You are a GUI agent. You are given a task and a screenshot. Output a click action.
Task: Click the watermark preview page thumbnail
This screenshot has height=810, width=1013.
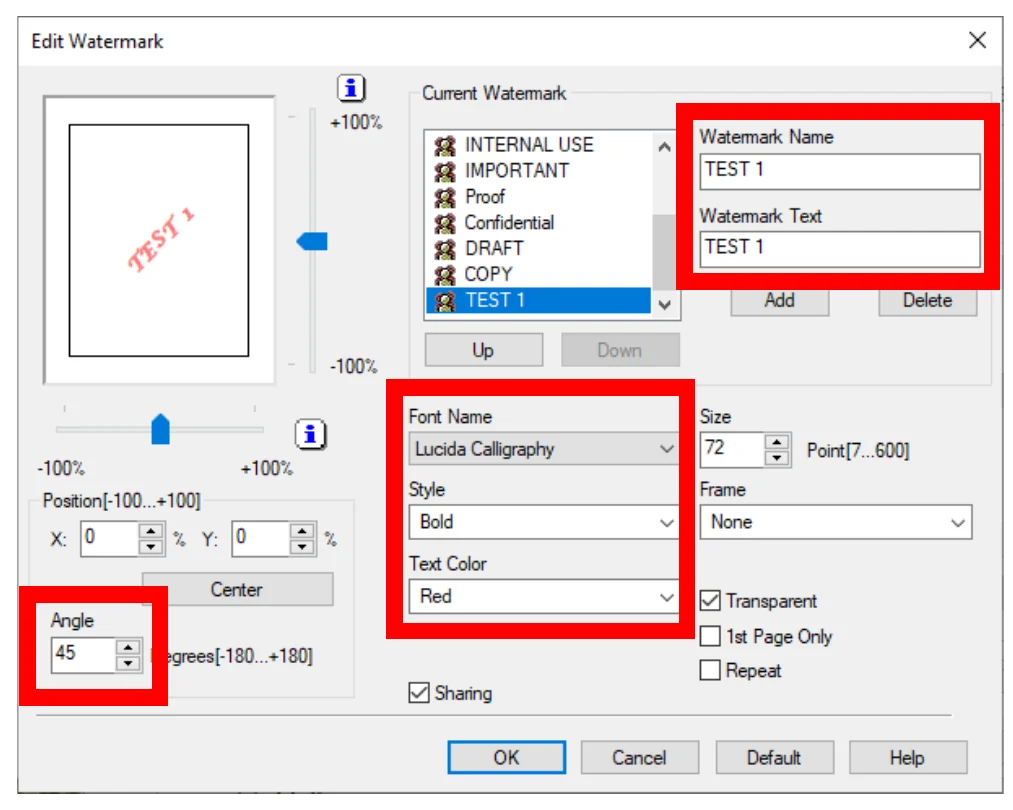(159, 240)
